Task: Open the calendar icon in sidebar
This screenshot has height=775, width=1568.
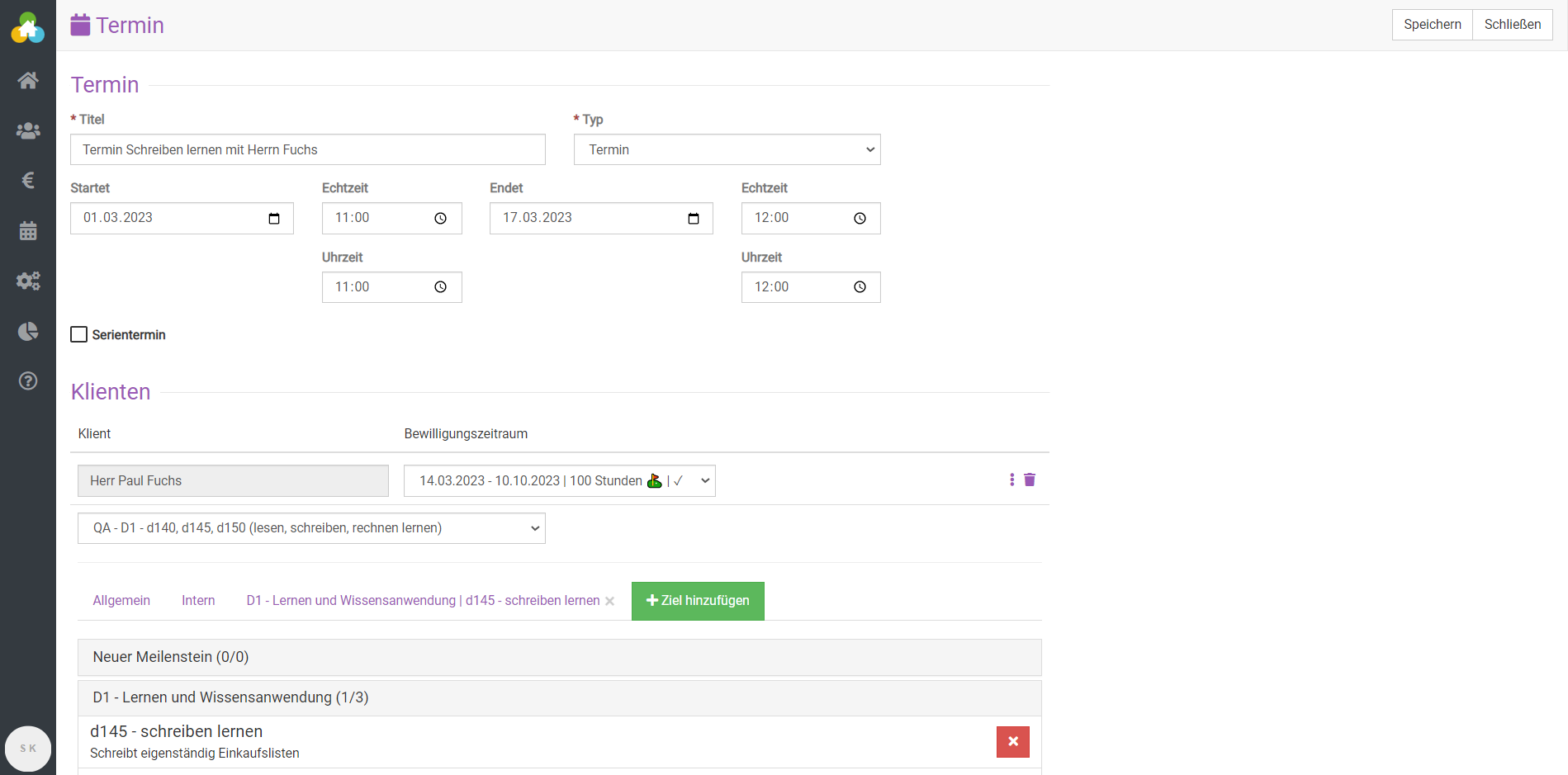Action: click(x=28, y=231)
